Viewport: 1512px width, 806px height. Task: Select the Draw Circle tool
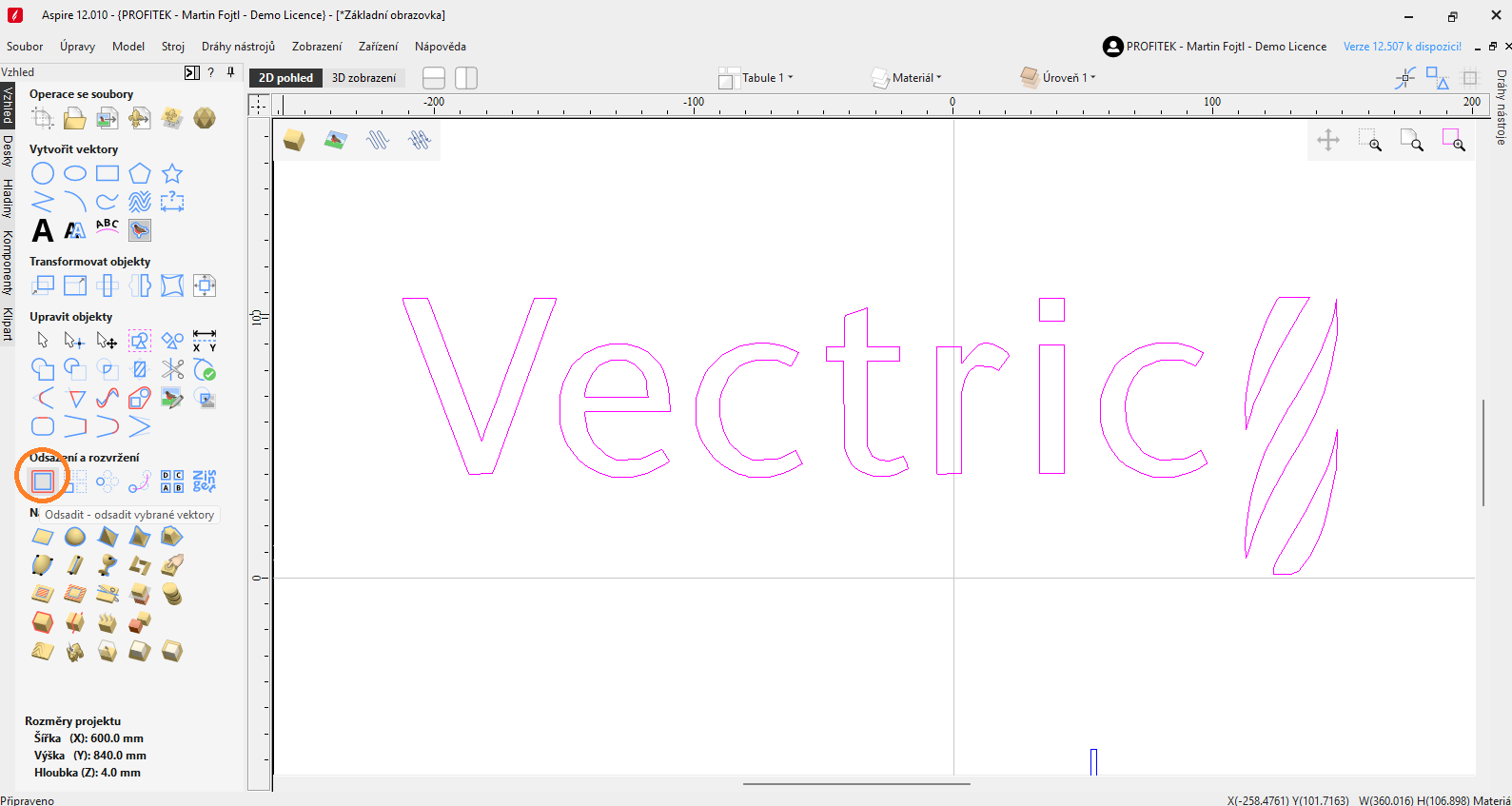[x=43, y=173]
